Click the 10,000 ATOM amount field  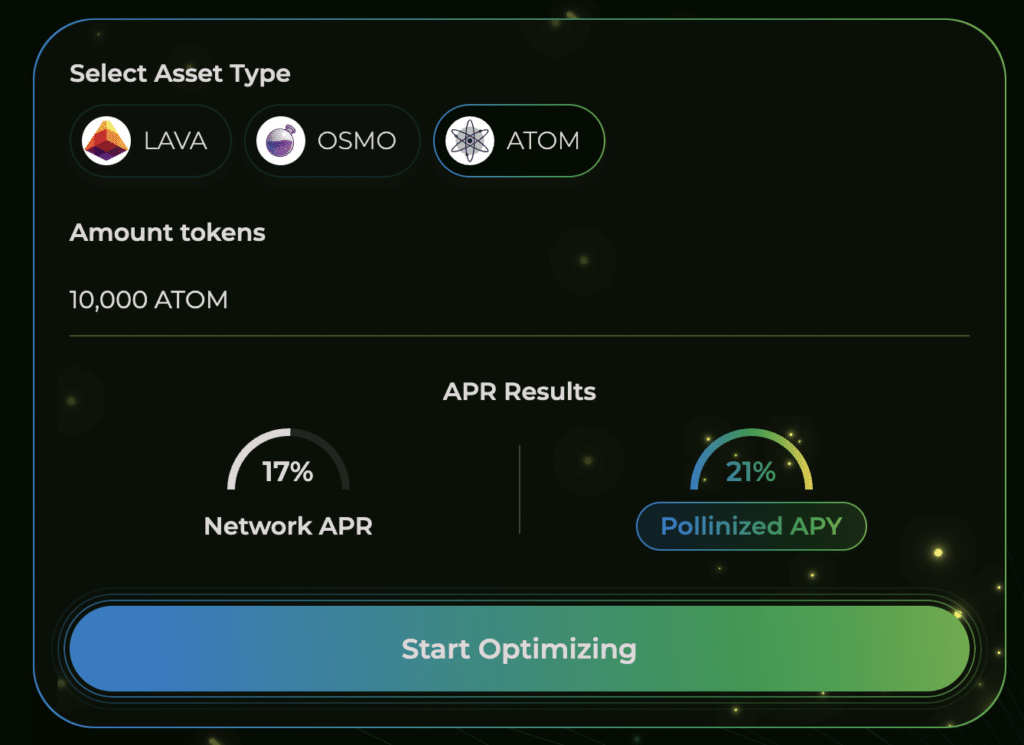pos(148,299)
